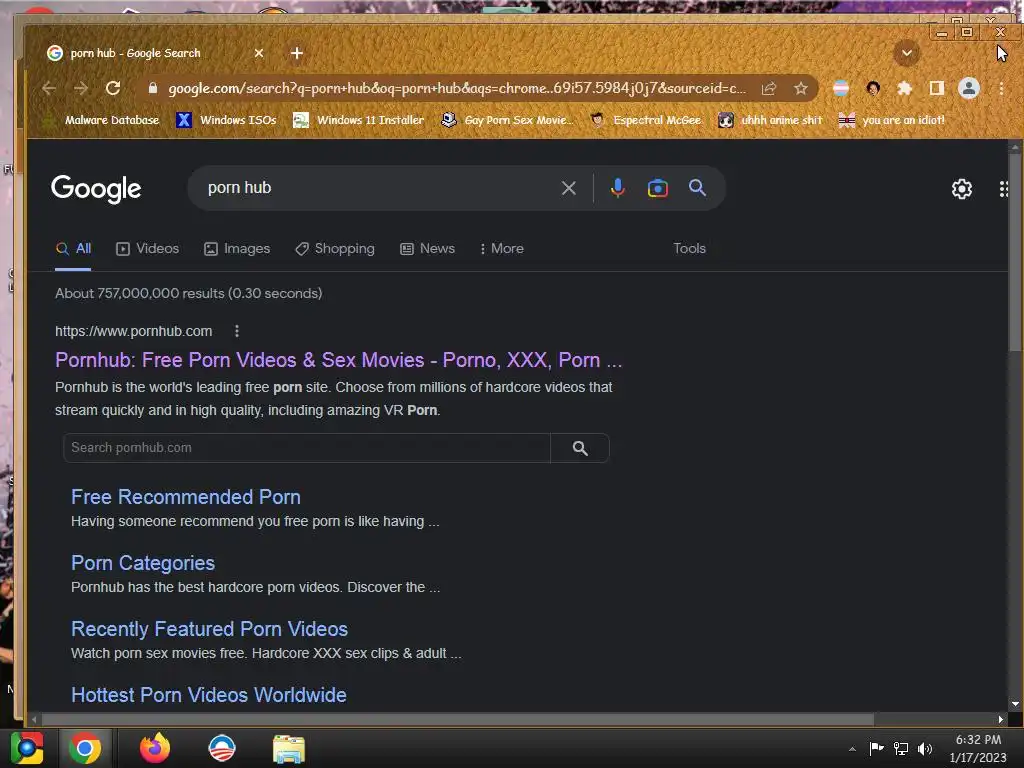Screen dimensions: 1024x768
Task: Reload the current page
Action: pos(113,88)
